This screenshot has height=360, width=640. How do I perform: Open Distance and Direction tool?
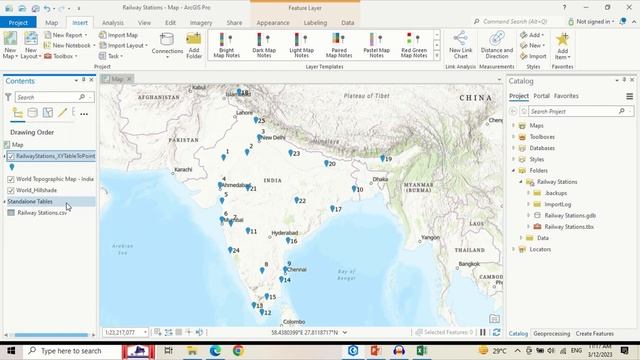(497, 45)
